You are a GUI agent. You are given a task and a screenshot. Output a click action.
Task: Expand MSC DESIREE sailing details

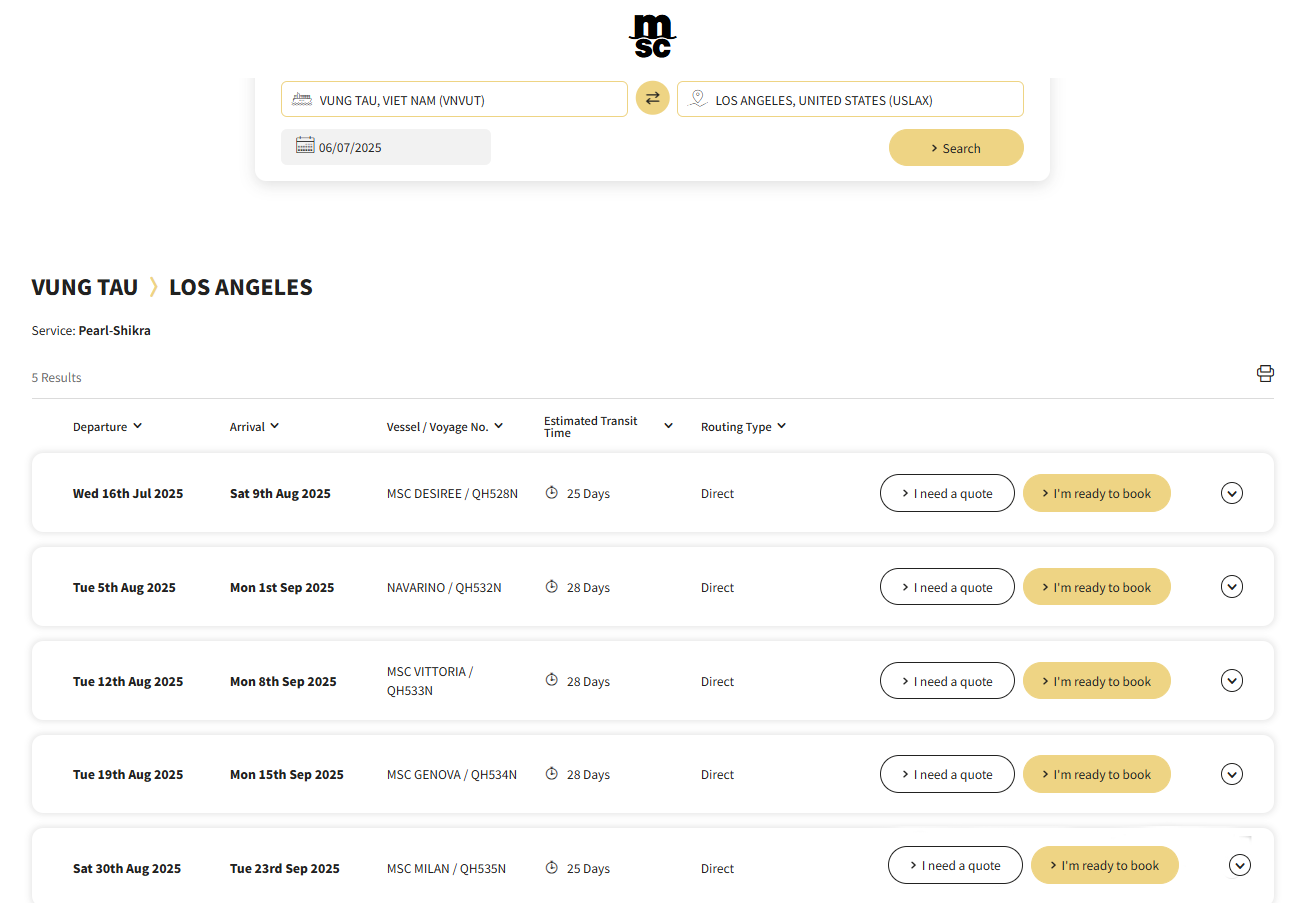(1231, 493)
